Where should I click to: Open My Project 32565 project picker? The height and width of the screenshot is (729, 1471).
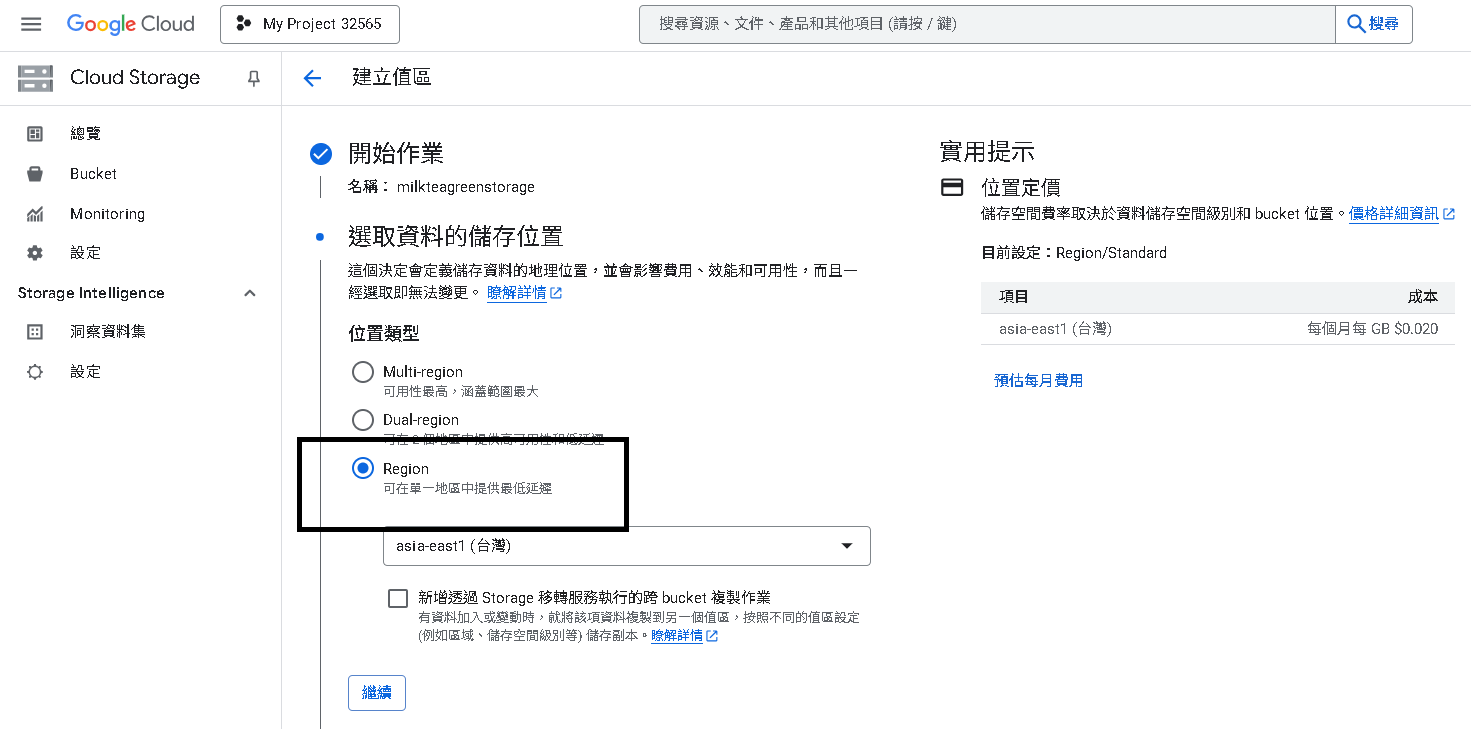click(x=310, y=24)
